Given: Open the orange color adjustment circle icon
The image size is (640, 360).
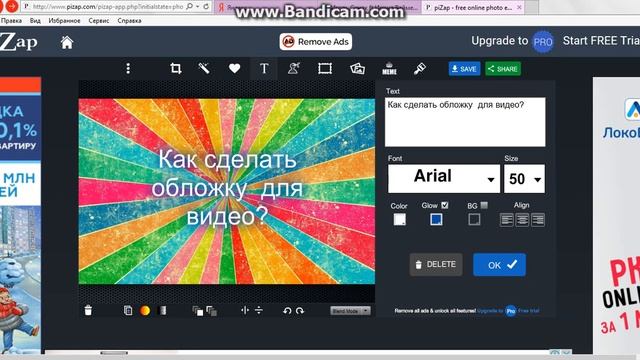Looking at the screenshot, I should (145, 311).
